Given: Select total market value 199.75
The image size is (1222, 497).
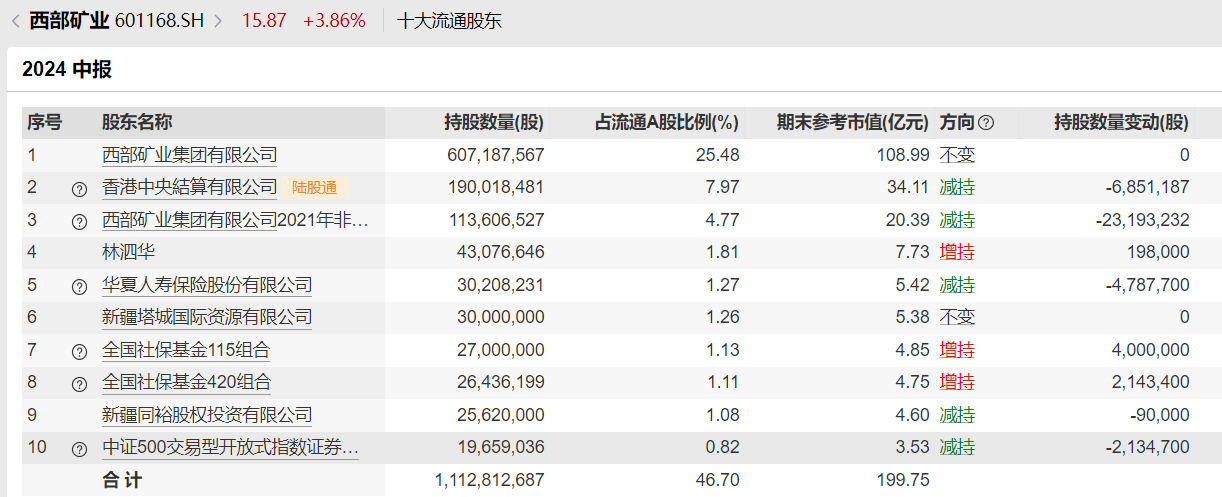Looking at the screenshot, I should pyautogui.click(x=904, y=480).
